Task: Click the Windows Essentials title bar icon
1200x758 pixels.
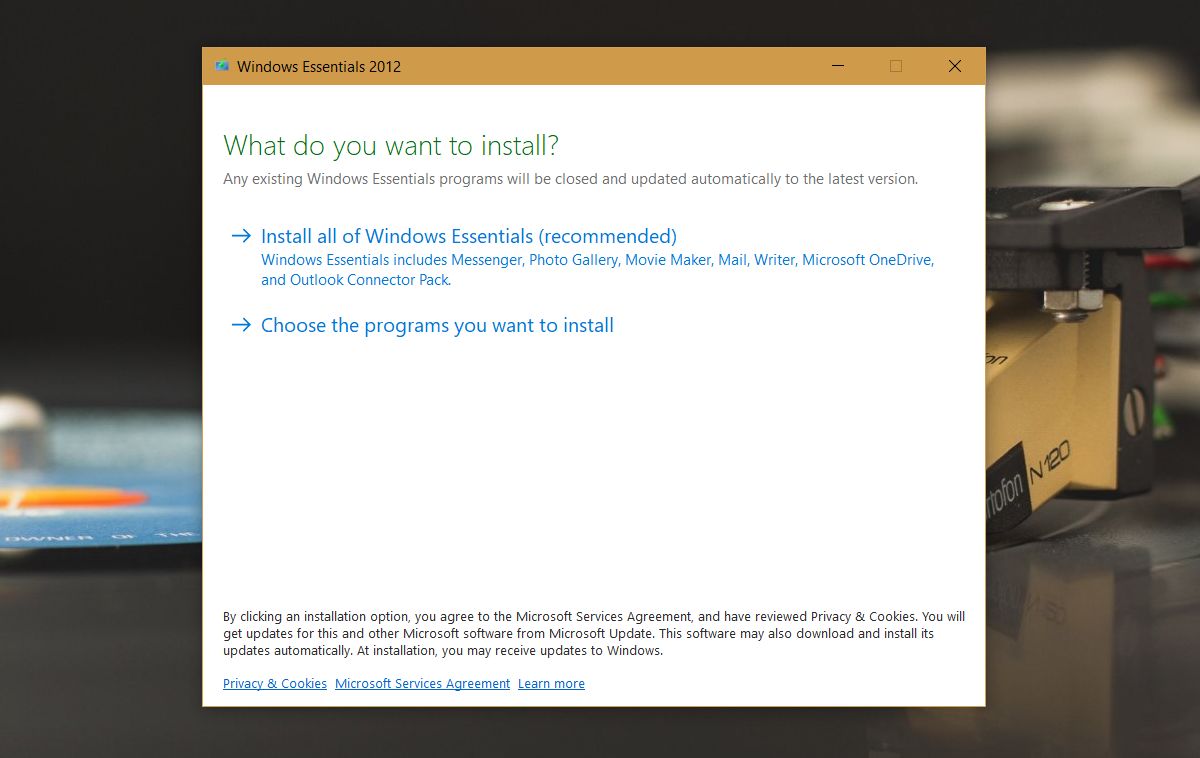Action: click(x=222, y=67)
